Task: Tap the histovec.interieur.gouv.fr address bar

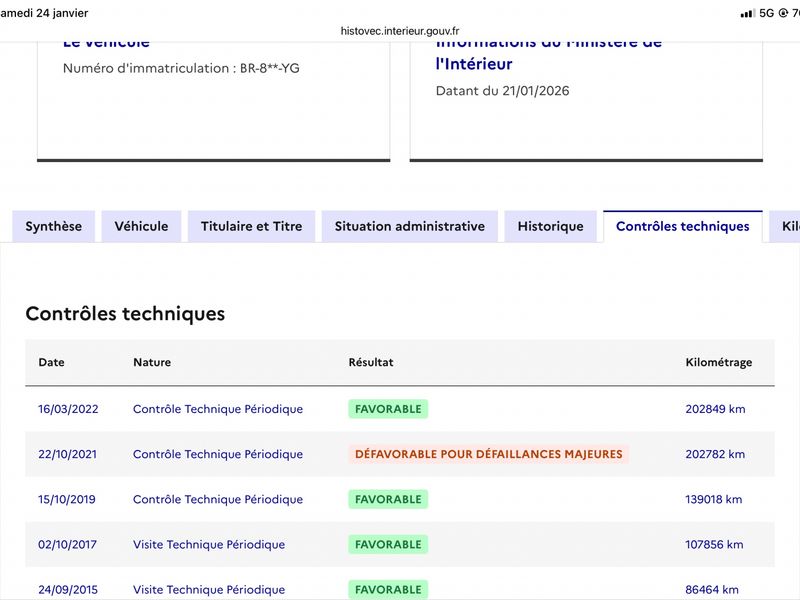Action: pyautogui.click(x=400, y=31)
